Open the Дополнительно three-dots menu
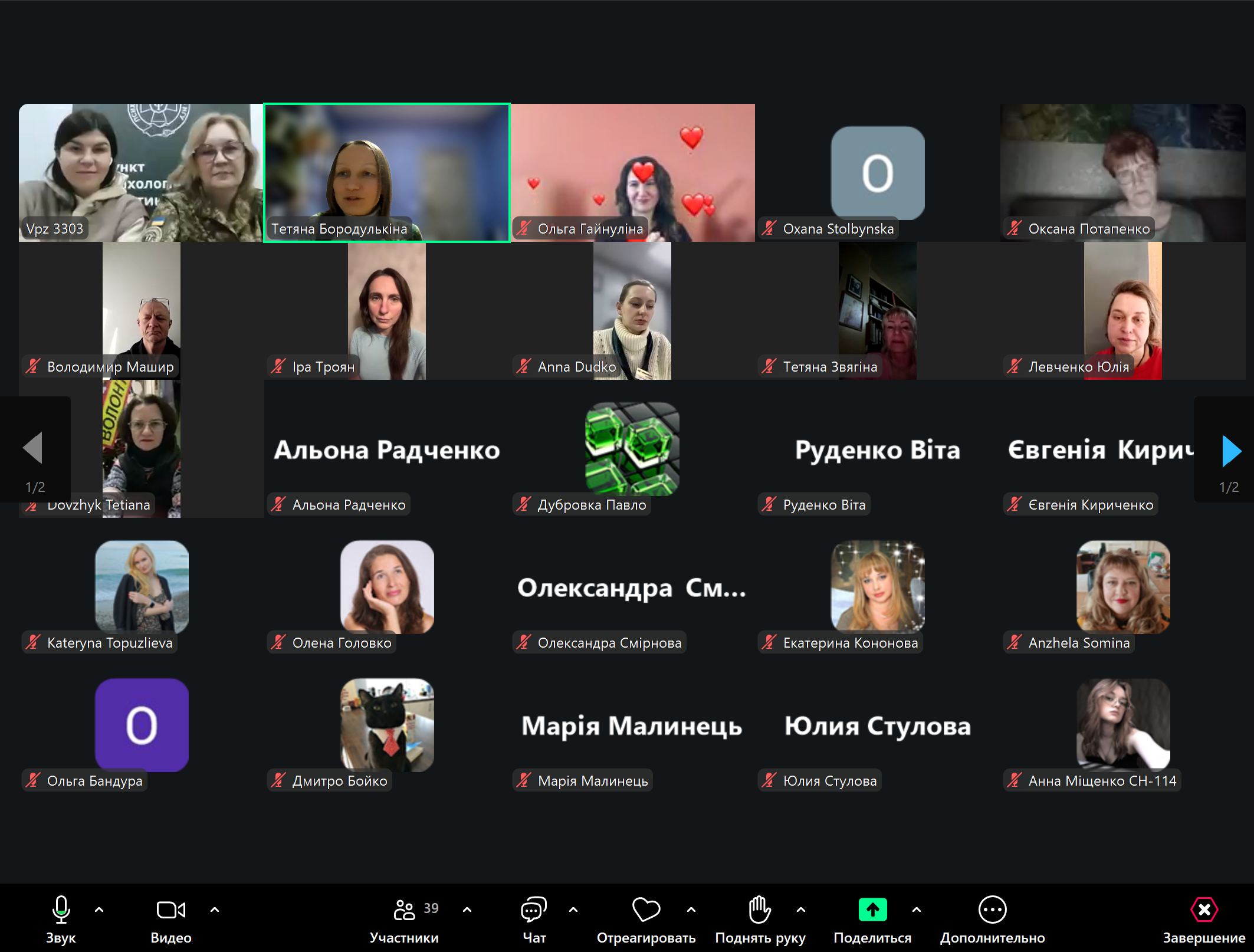 pyautogui.click(x=992, y=910)
